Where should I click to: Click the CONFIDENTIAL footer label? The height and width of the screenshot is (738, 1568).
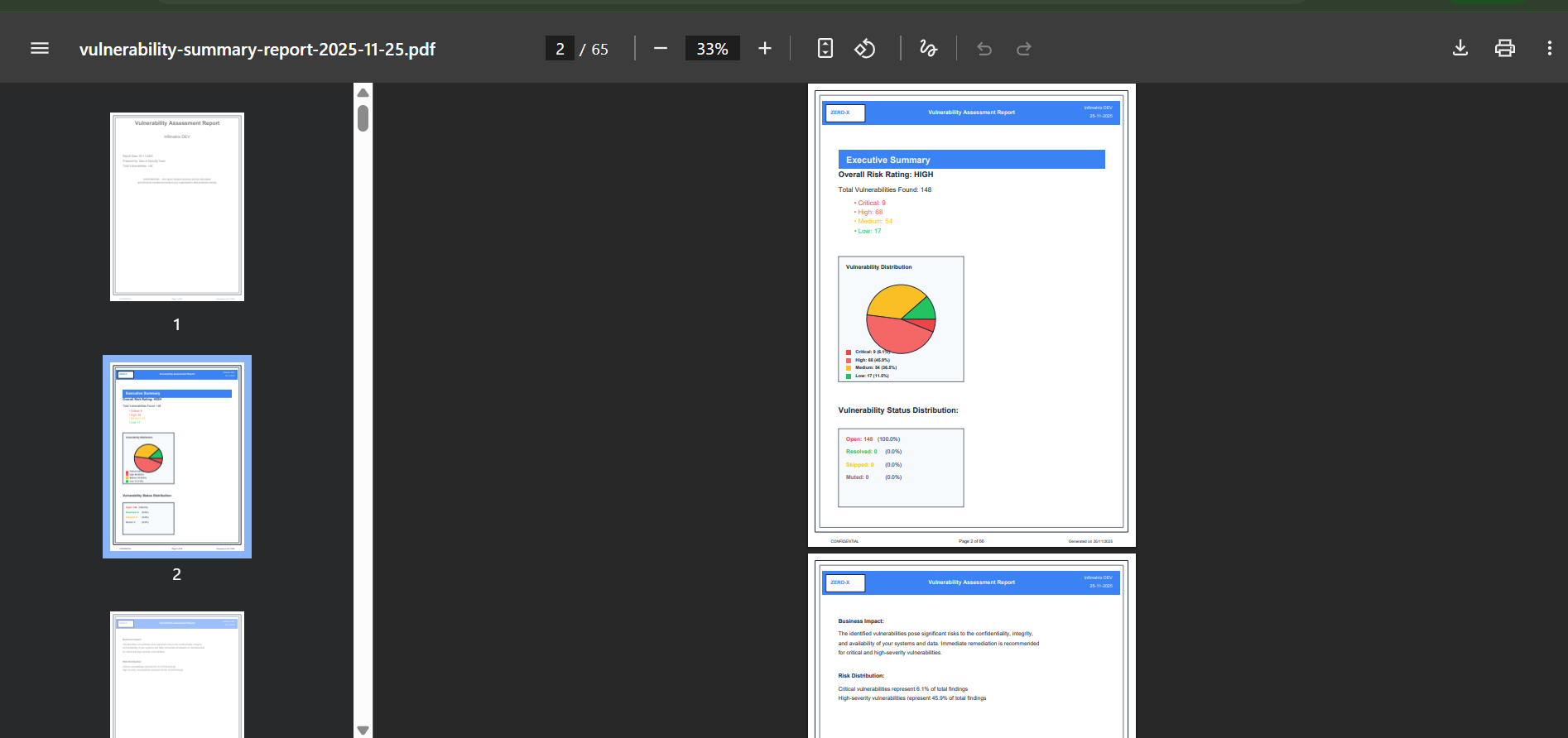coord(844,541)
